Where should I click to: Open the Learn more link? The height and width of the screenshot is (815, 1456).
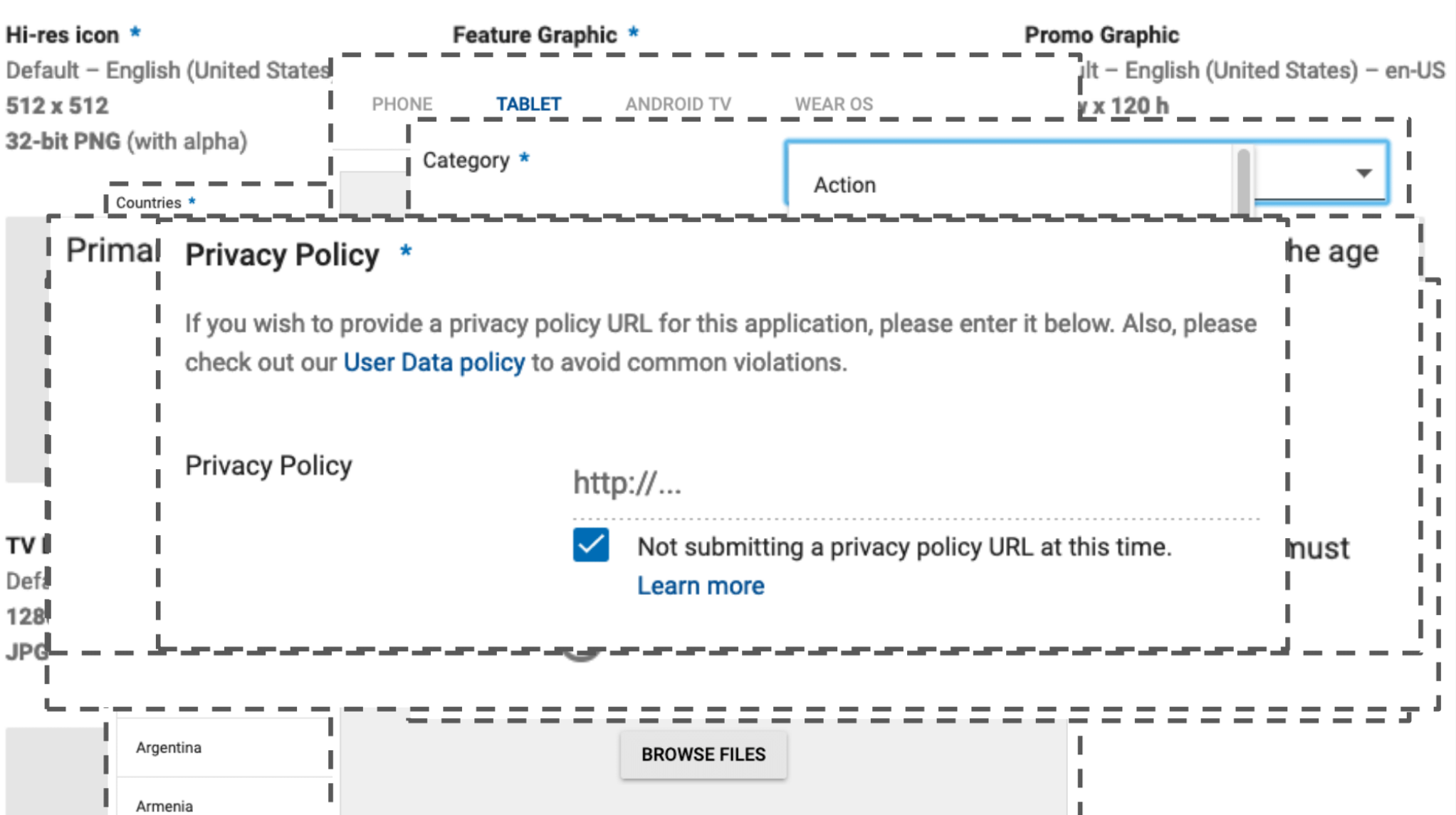(700, 586)
